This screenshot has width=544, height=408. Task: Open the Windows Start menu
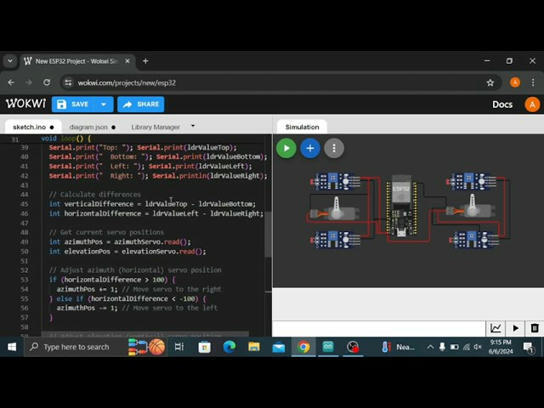(11, 347)
